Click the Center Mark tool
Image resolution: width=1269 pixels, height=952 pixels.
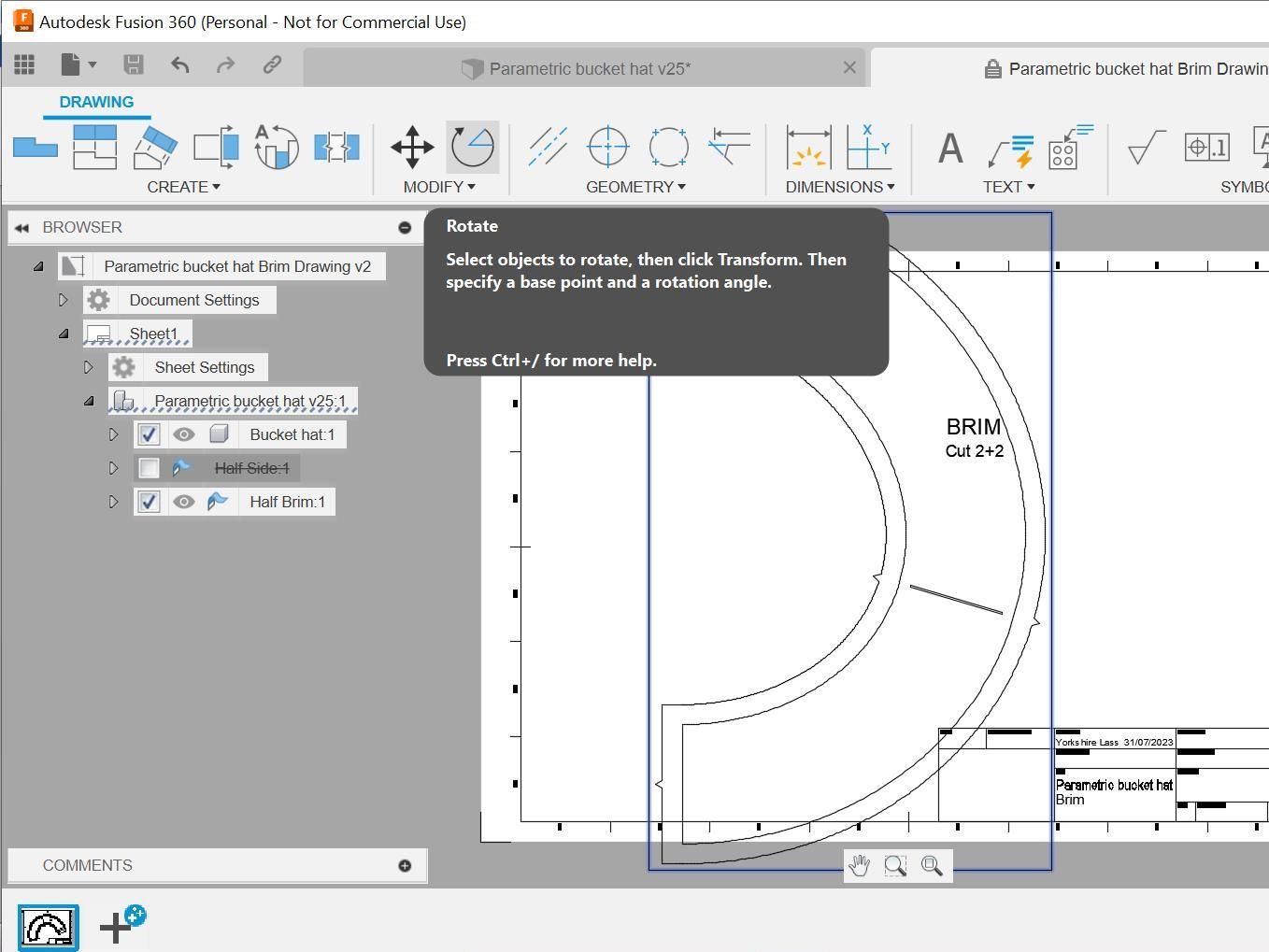(607, 147)
